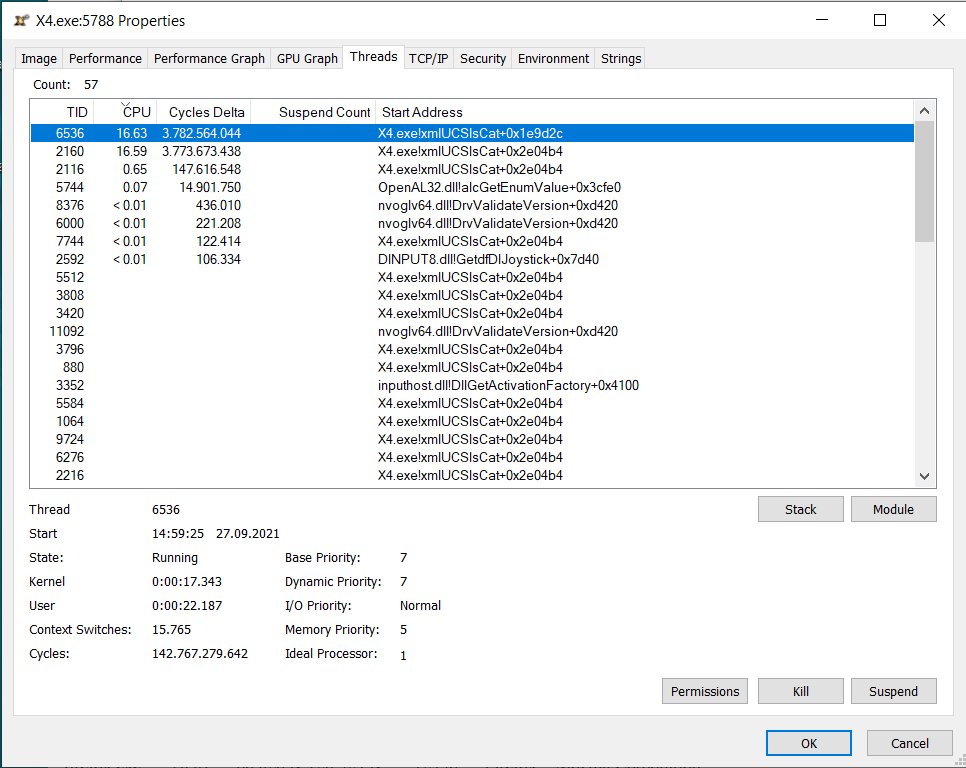Select thread row with TID 3796
The height and width of the screenshot is (768, 966).
[472, 349]
